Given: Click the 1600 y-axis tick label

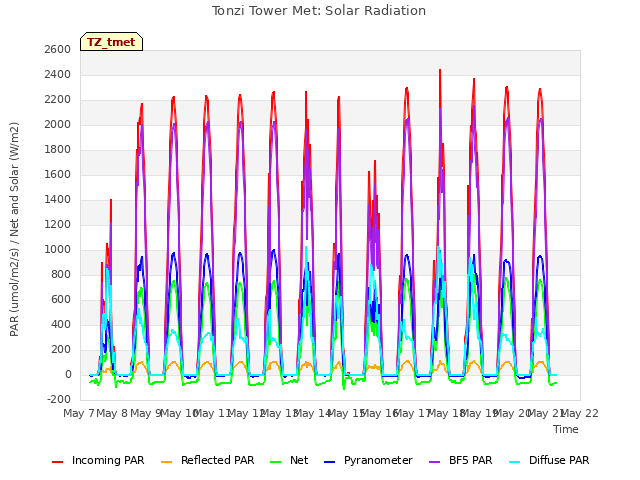Looking at the screenshot, I should click(x=58, y=175).
